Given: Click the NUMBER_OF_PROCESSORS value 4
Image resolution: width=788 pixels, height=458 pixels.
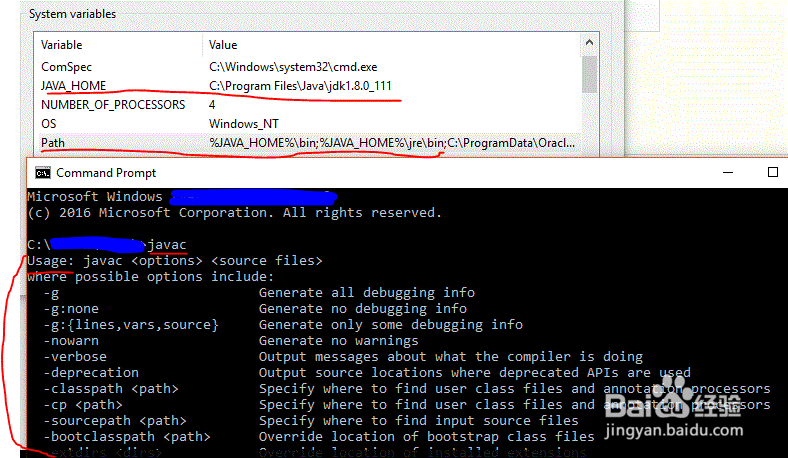Looking at the screenshot, I should coord(212,105).
